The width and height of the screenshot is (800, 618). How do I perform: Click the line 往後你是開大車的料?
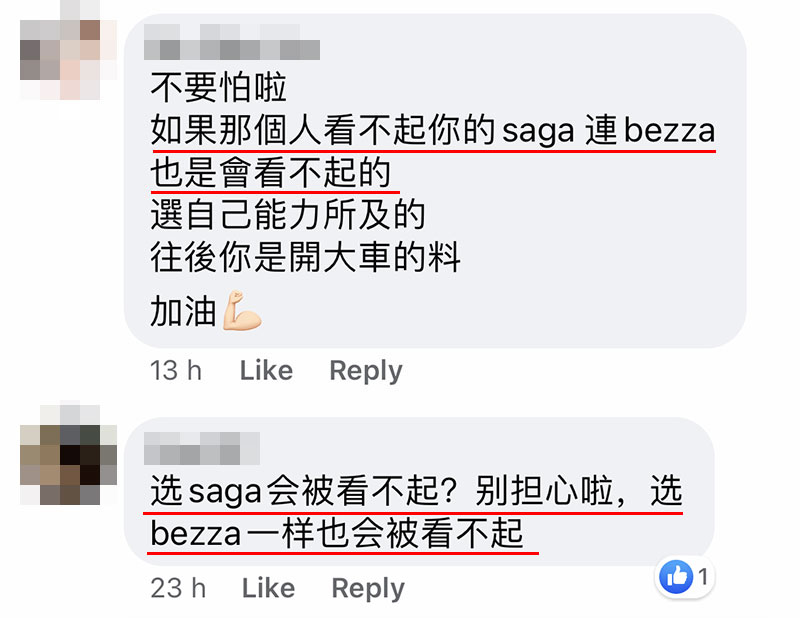[305, 257]
